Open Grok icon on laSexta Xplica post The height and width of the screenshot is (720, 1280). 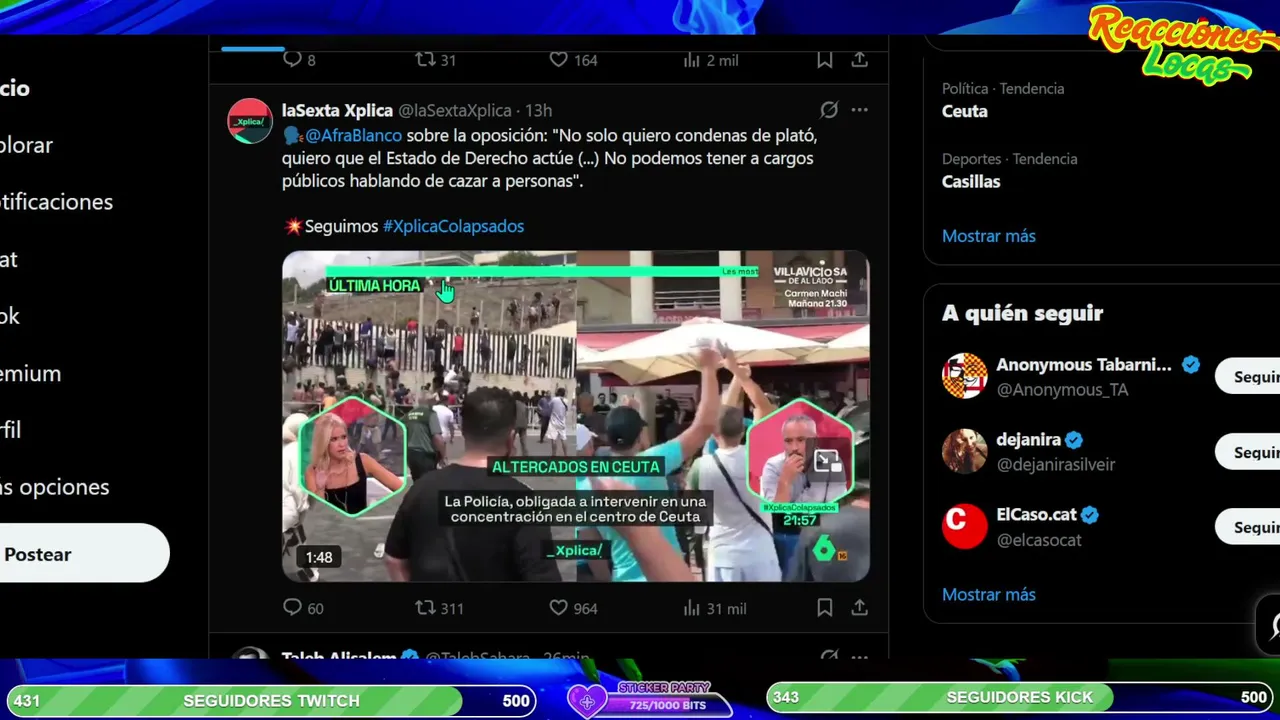click(829, 110)
